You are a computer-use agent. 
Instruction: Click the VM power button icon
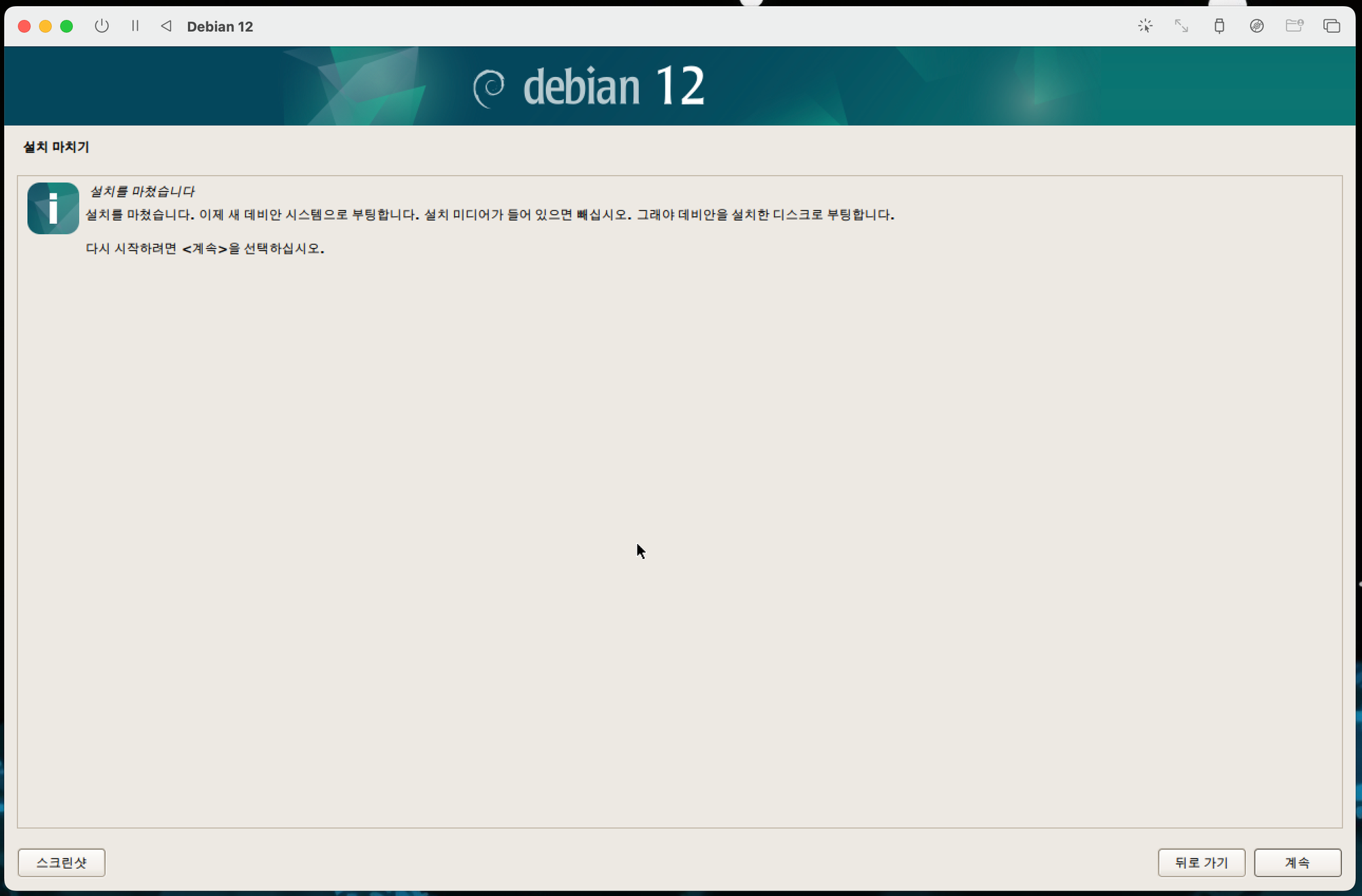(x=101, y=26)
